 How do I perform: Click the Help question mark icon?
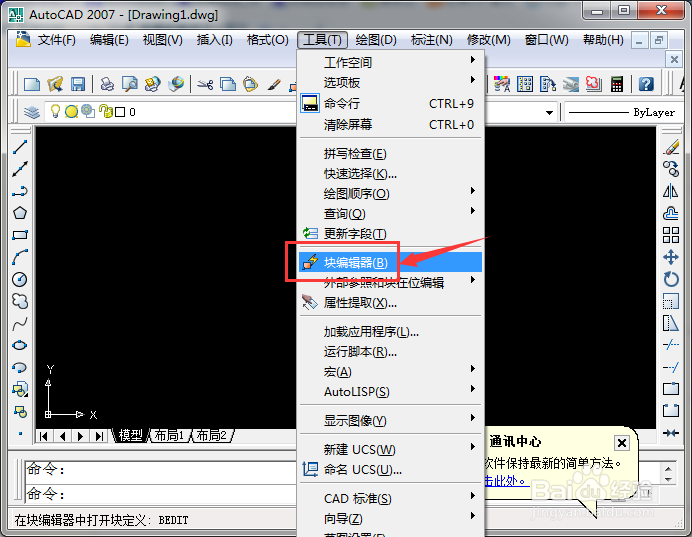pos(646,84)
